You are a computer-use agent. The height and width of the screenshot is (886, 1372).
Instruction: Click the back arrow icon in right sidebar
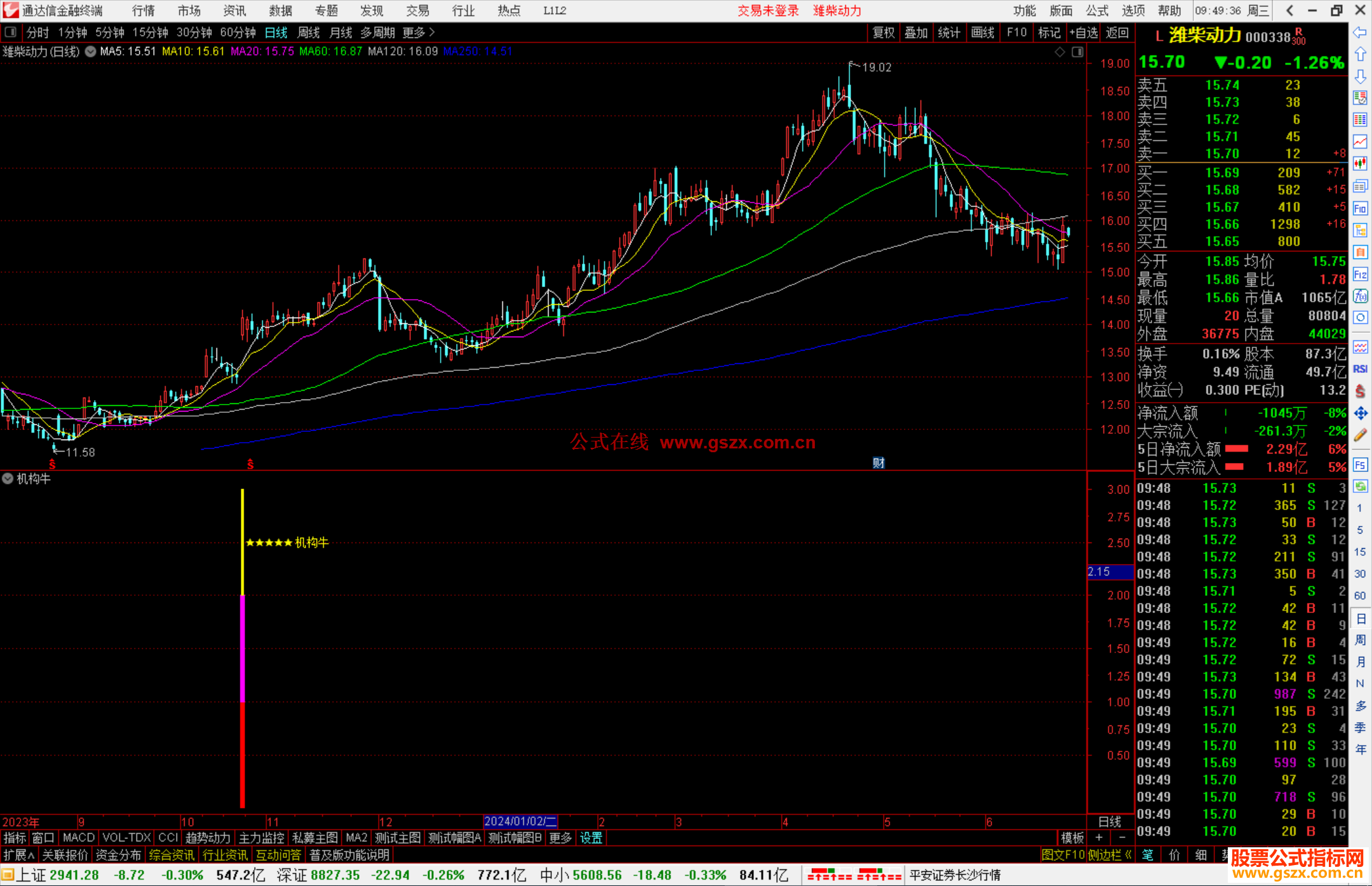coord(1360,32)
